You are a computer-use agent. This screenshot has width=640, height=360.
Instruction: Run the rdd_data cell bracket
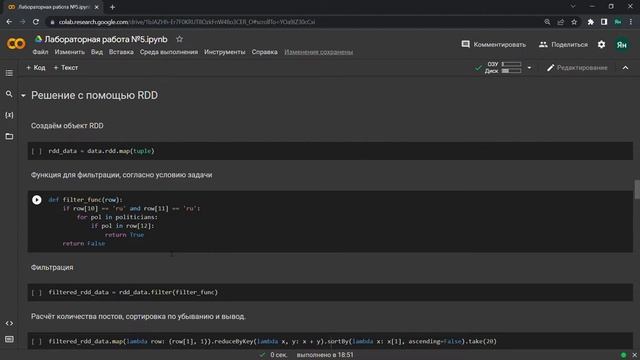(x=37, y=151)
